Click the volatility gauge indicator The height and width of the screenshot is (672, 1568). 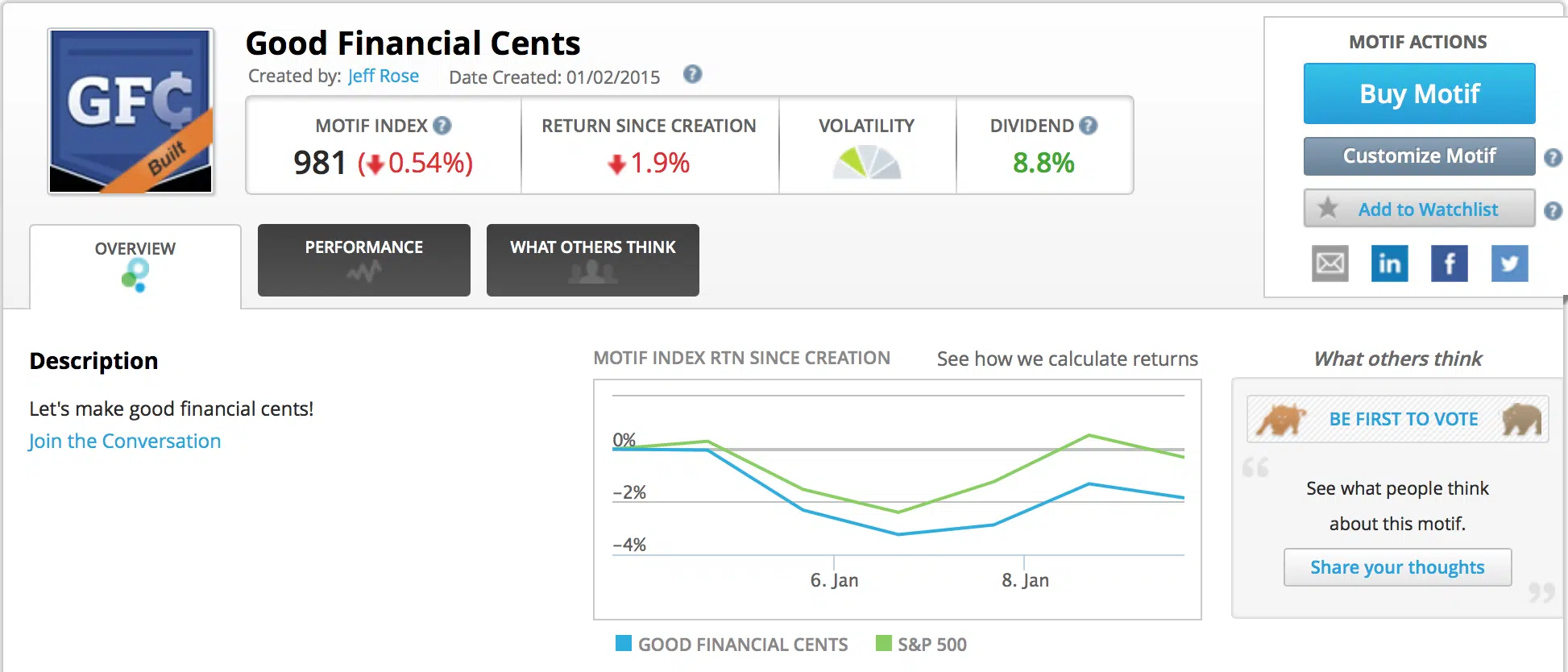click(x=866, y=163)
